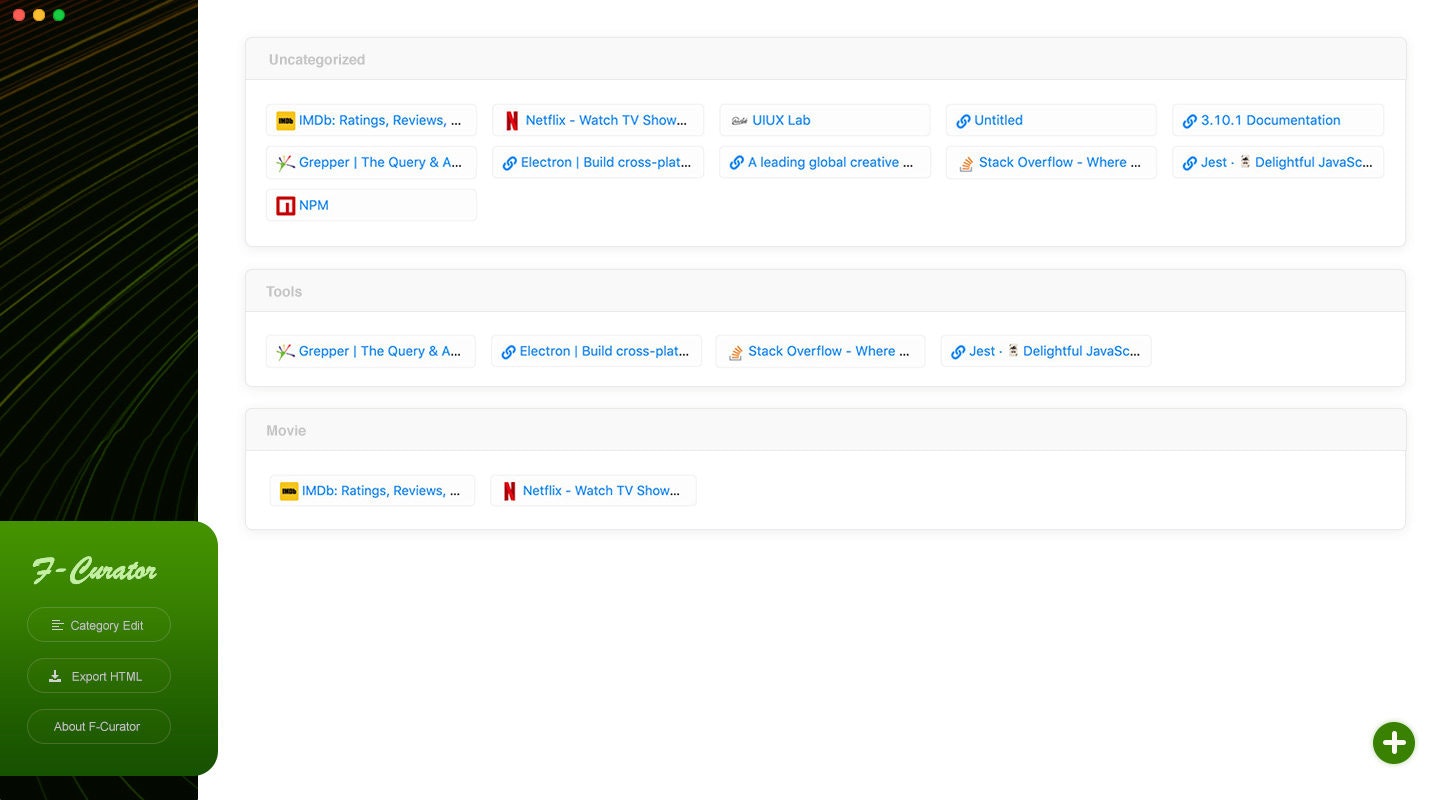Image resolution: width=1440 pixels, height=800 pixels.
Task: Open Grepper bookmark in Uncategorized
Action: click(x=371, y=162)
